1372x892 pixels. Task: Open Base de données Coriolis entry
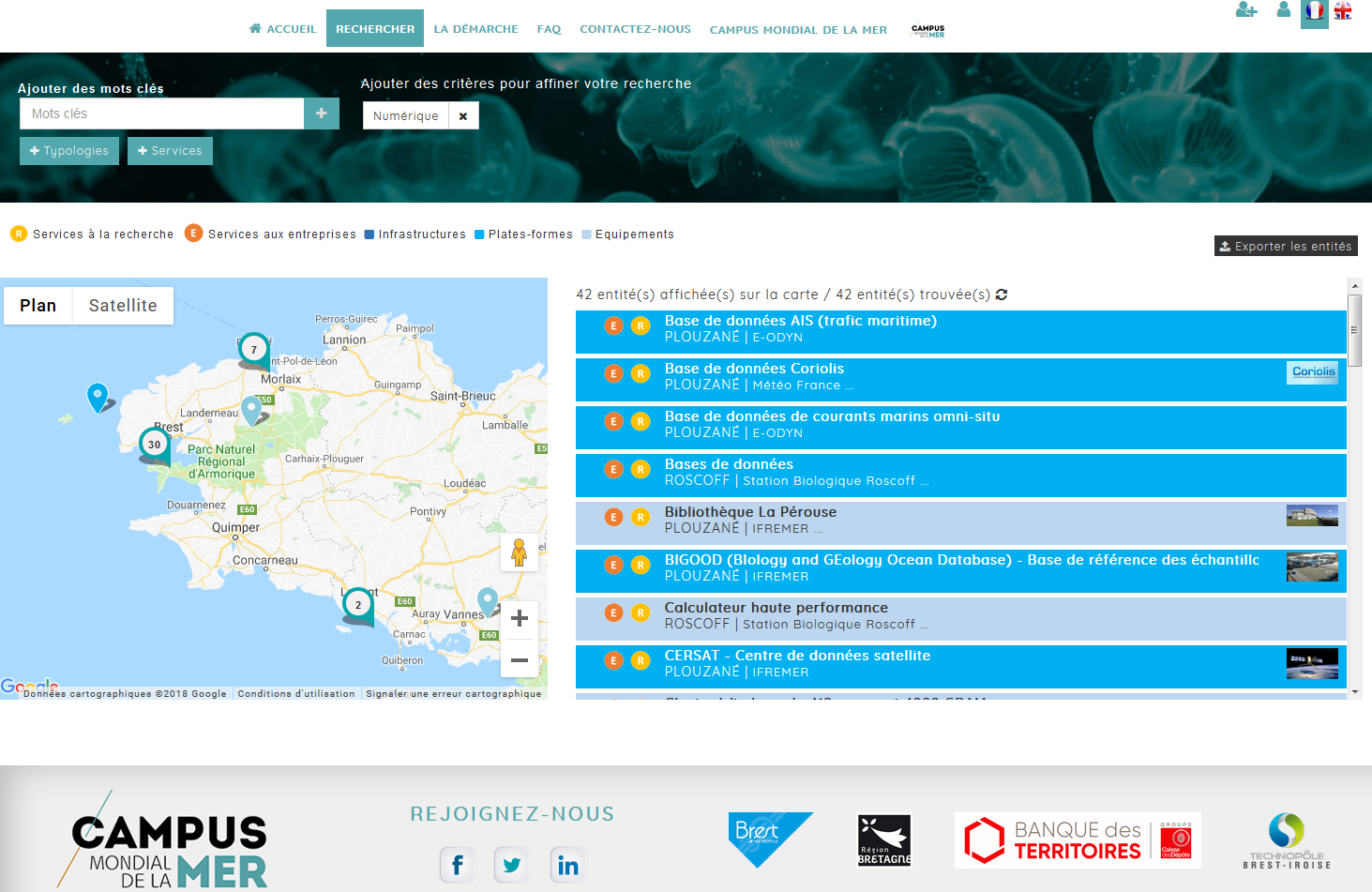(961, 379)
